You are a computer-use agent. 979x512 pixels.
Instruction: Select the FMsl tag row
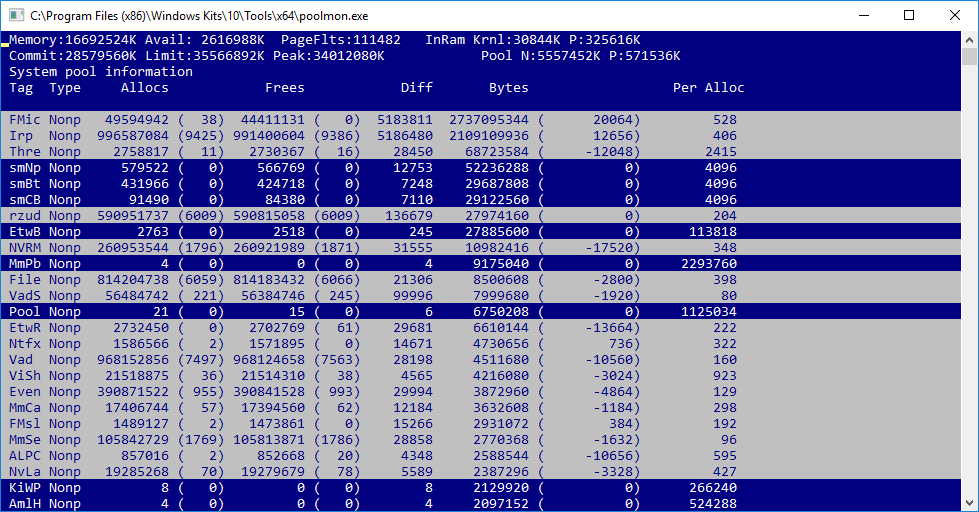[481, 424]
